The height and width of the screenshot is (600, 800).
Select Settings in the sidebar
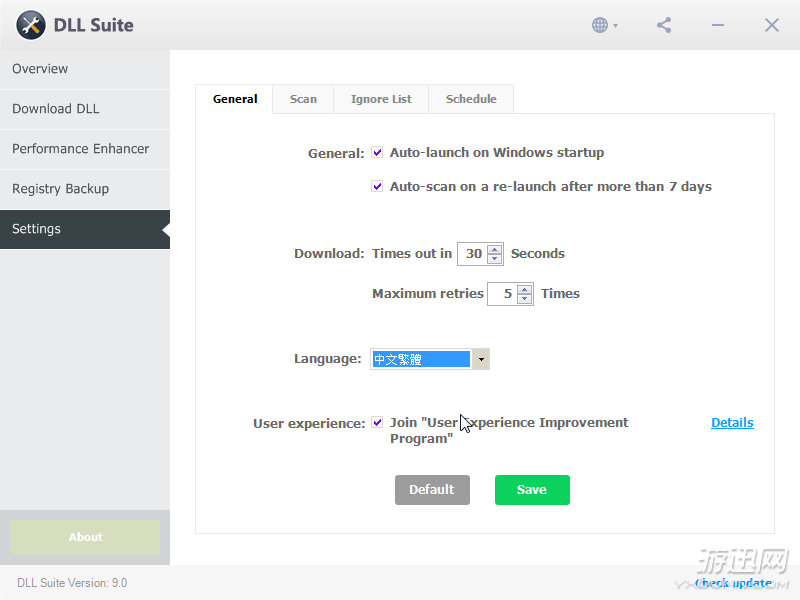coord(85,229)
